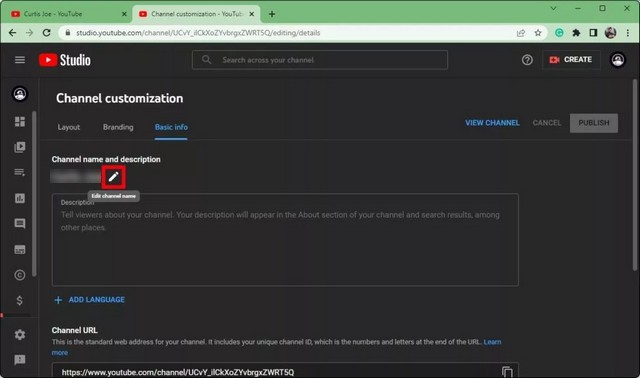The image size is (640, 378).
Task: Open Copyright icon in sidebar
Action: (x=20, y=275)
